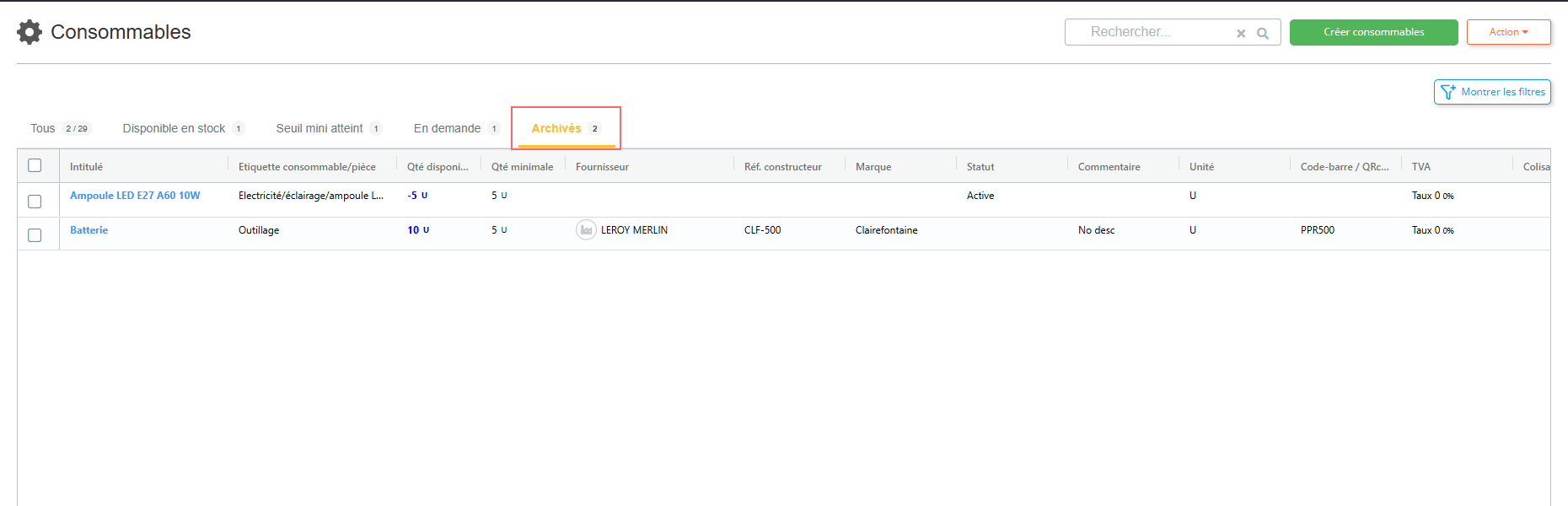Open the En demande tab
The image size is (1568, 506).
tap(447, 128)
